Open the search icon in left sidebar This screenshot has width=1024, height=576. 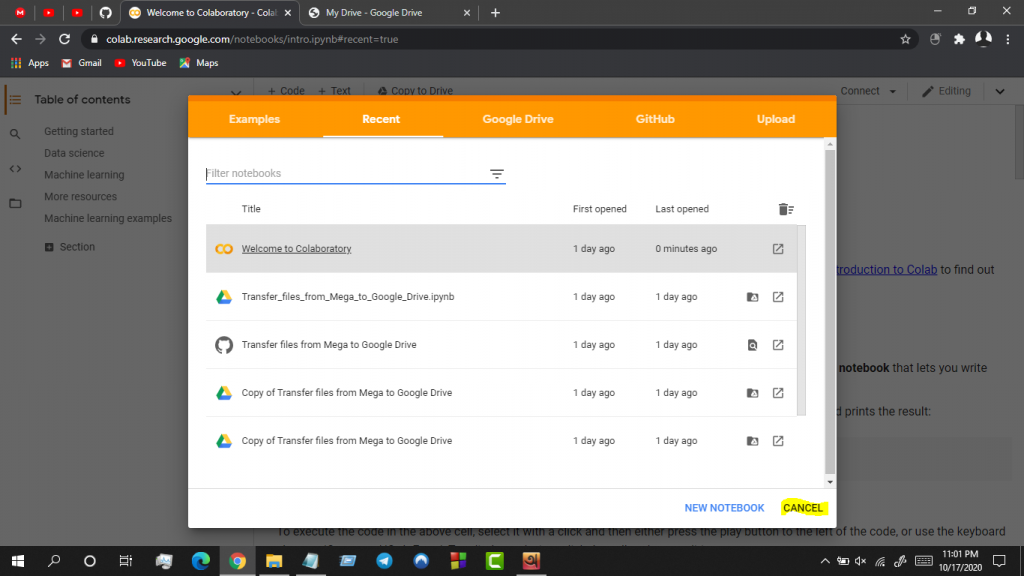click(x=15, y=134)
